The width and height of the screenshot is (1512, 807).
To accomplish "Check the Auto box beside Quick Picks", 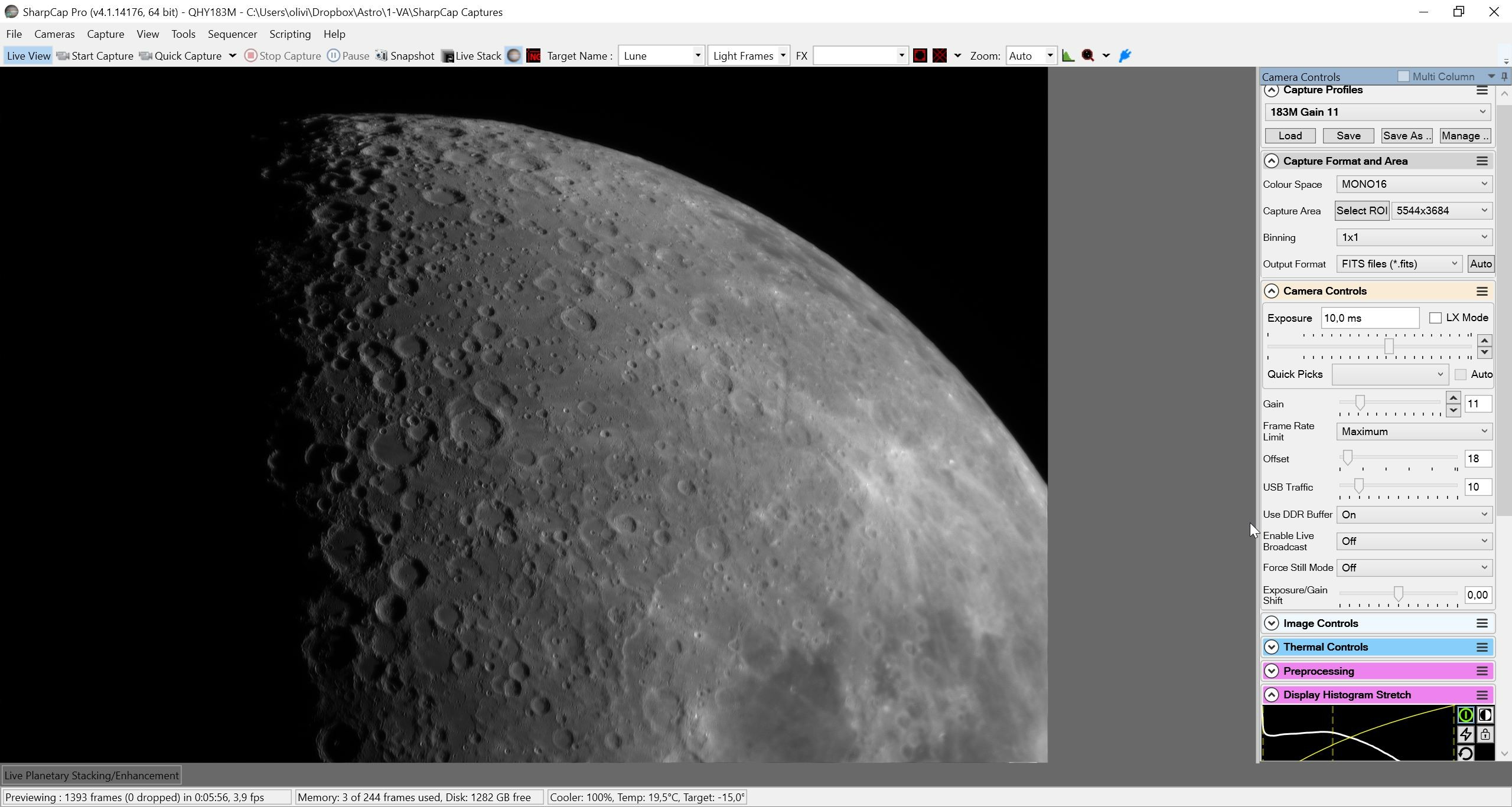I will tap(1461, 375).
